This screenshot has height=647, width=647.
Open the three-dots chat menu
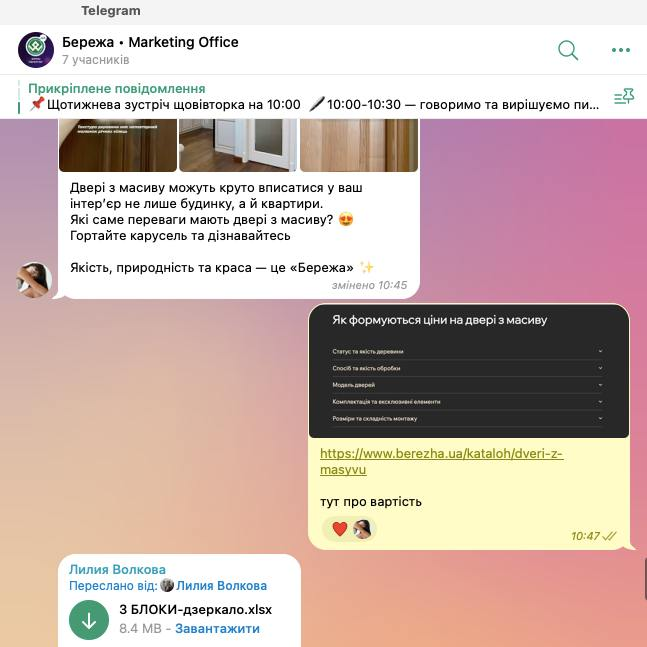(621, 50)
